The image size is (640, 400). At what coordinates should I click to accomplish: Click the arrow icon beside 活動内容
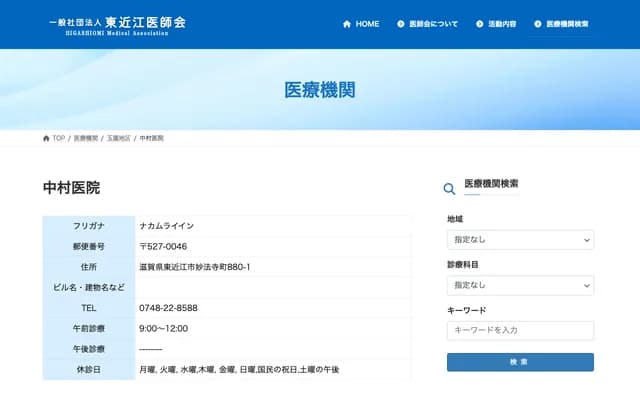click(x=480, y=24)
